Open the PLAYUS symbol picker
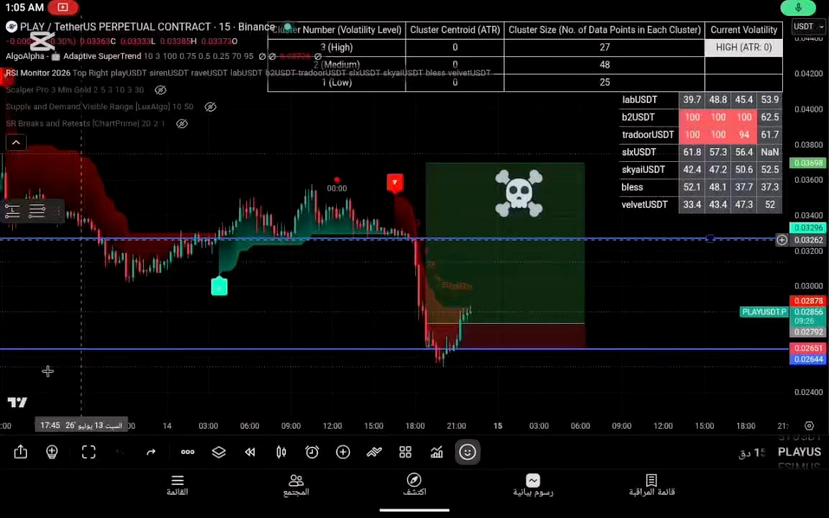Image resolution: width=829 pixels, height=518 pixels. point(799,452)
